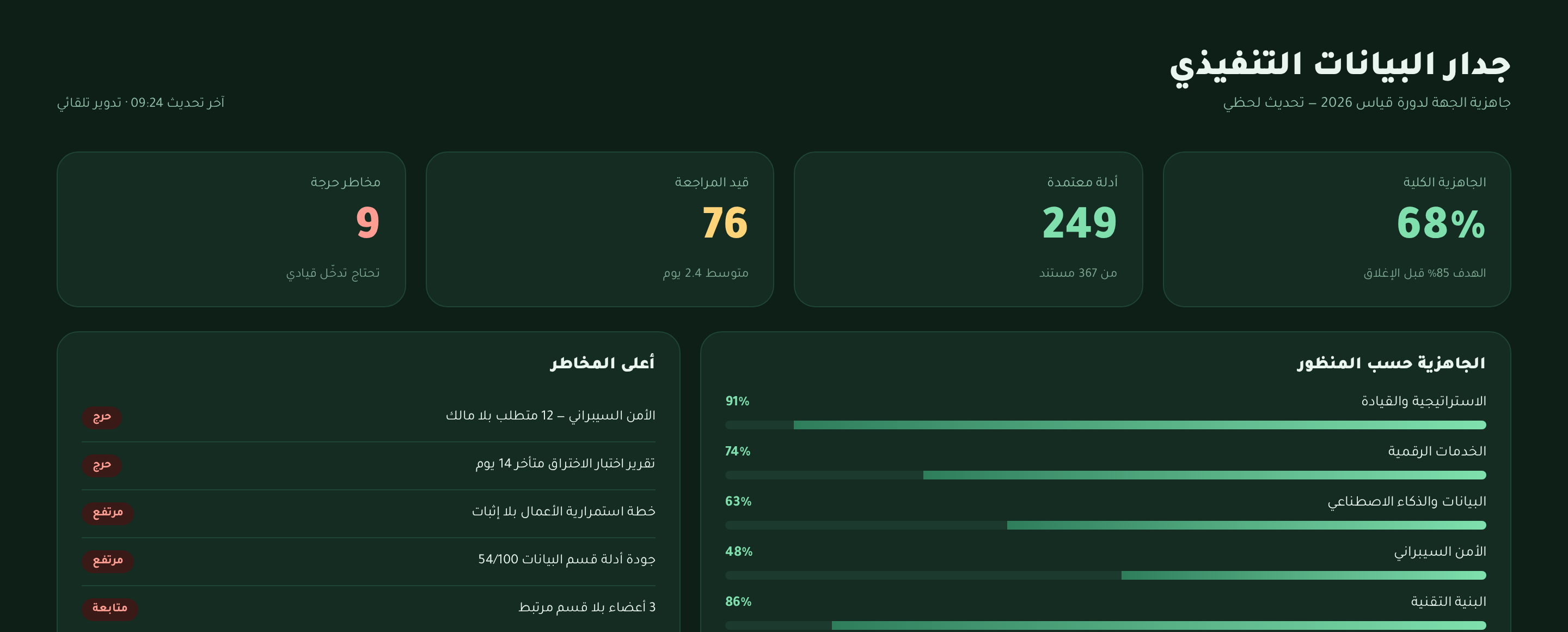1568x632 pixels.
Task: Open the قيد المراجعة card
Action: pos(599,229)
